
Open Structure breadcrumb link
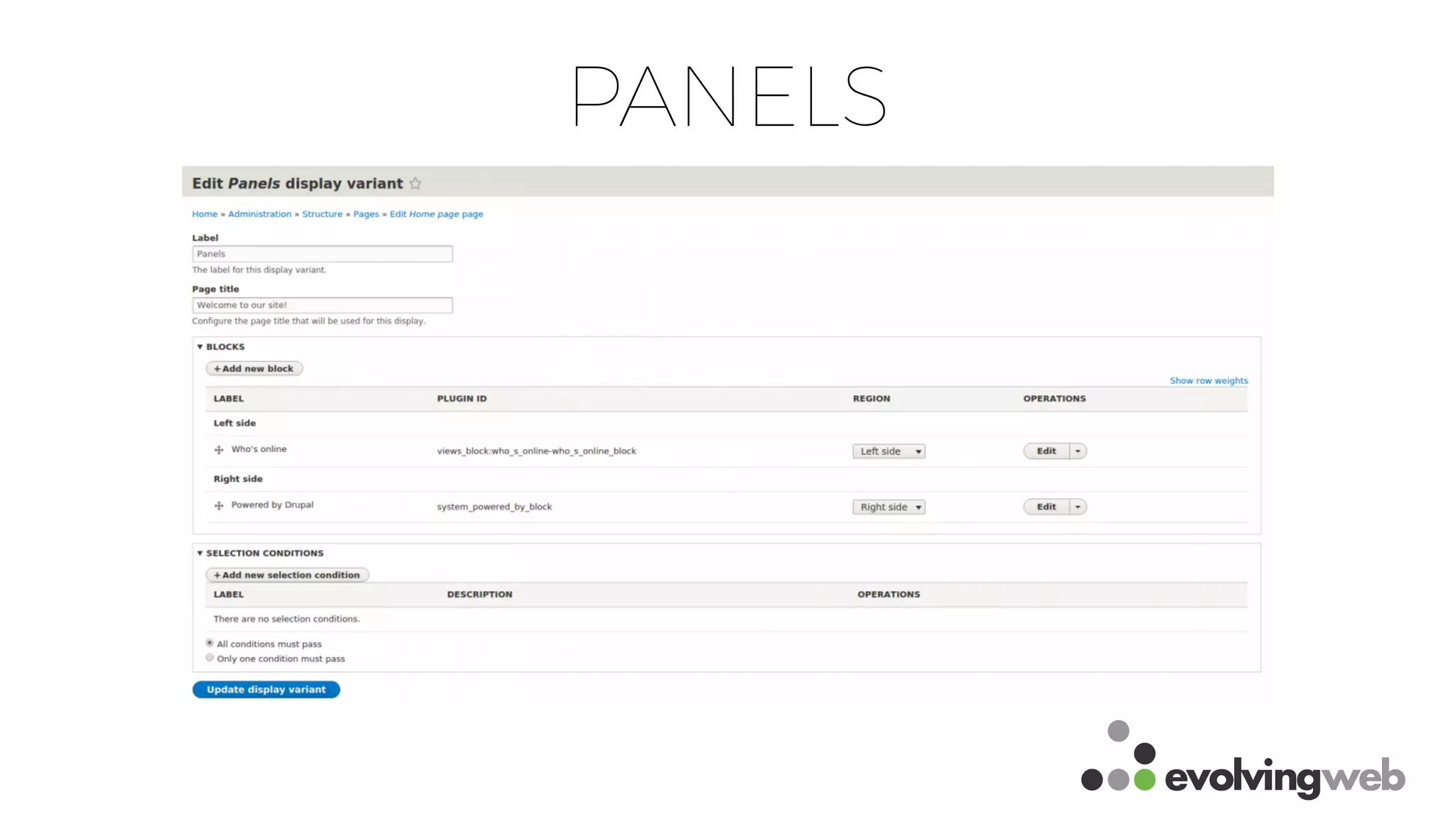[322, 214]
